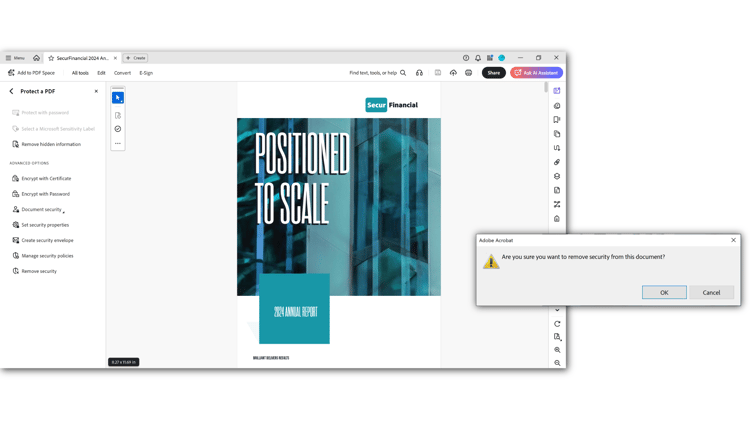Expand the Document security option

pyautogui.click(x=38, y=210)
